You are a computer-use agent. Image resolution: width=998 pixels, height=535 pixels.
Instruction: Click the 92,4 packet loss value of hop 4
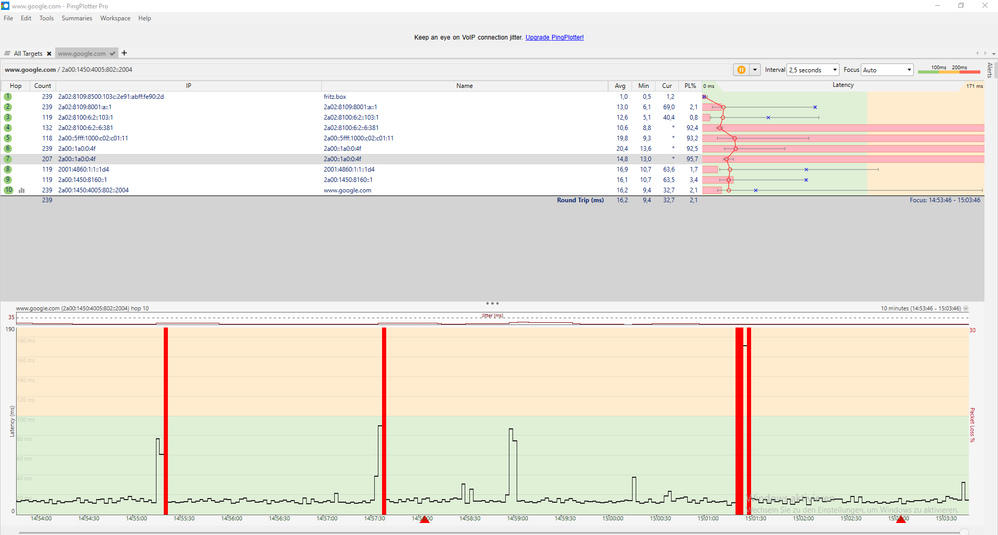tap(691, 128)
